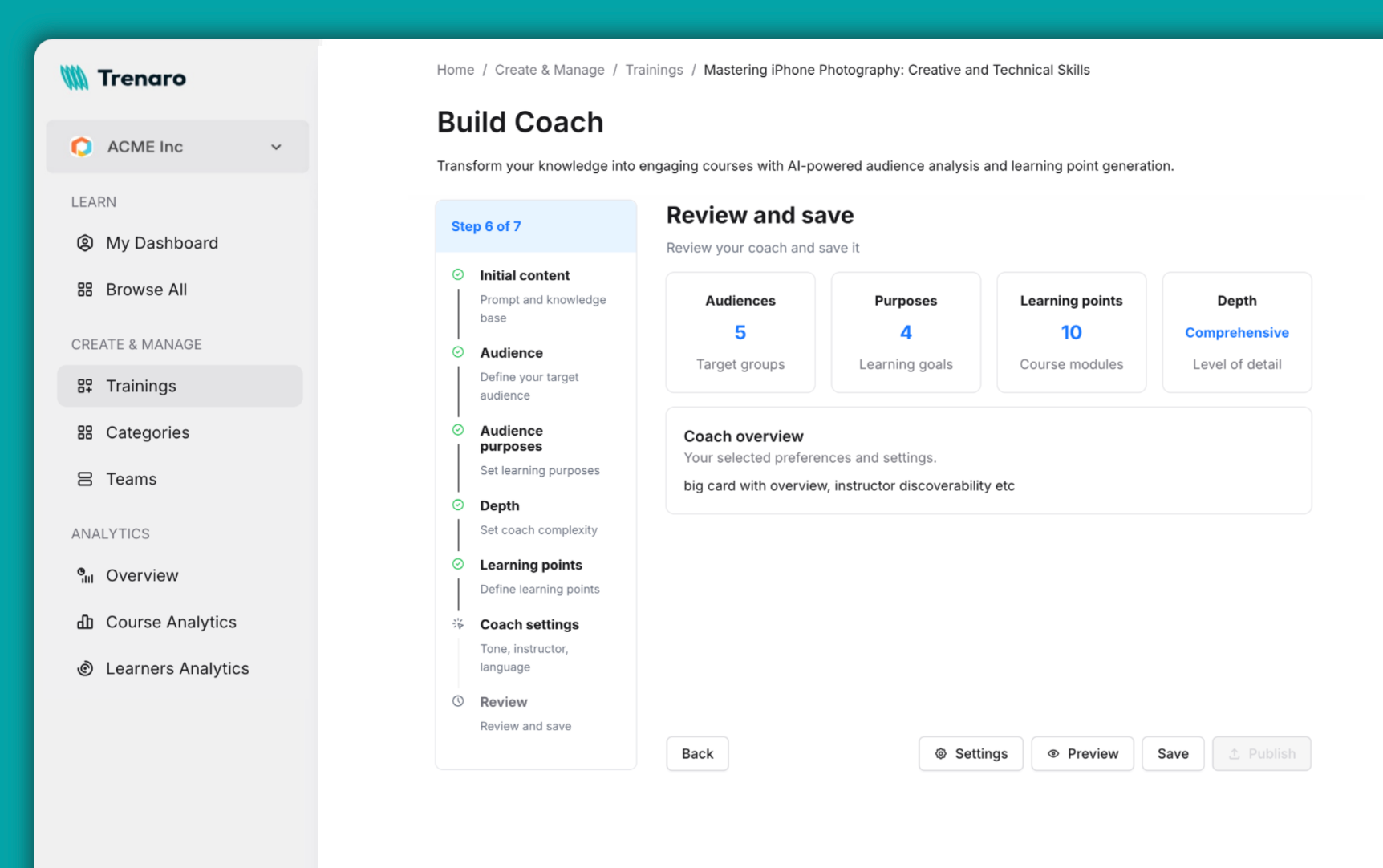1383x868 pixels.
Task: Open Overview via the analytics chart icon
Action: (85, 574)
